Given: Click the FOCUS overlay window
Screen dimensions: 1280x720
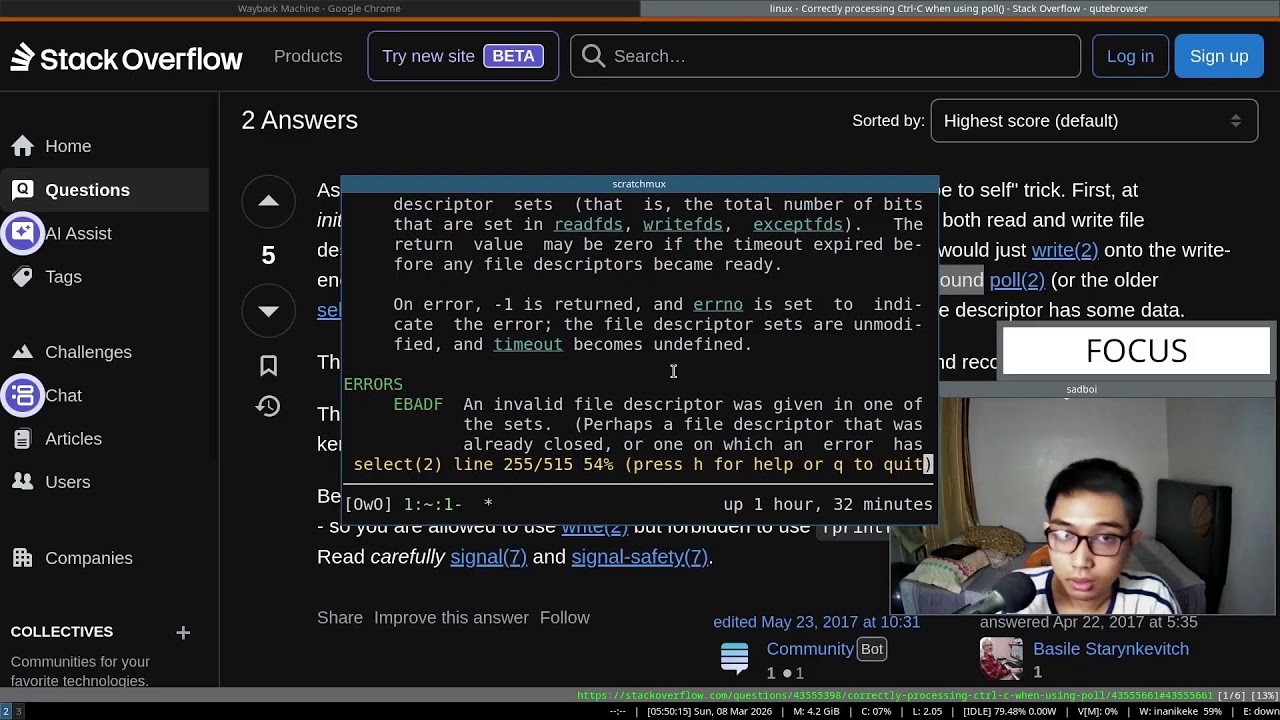Looking at the screenshot, I should 1136,351.
